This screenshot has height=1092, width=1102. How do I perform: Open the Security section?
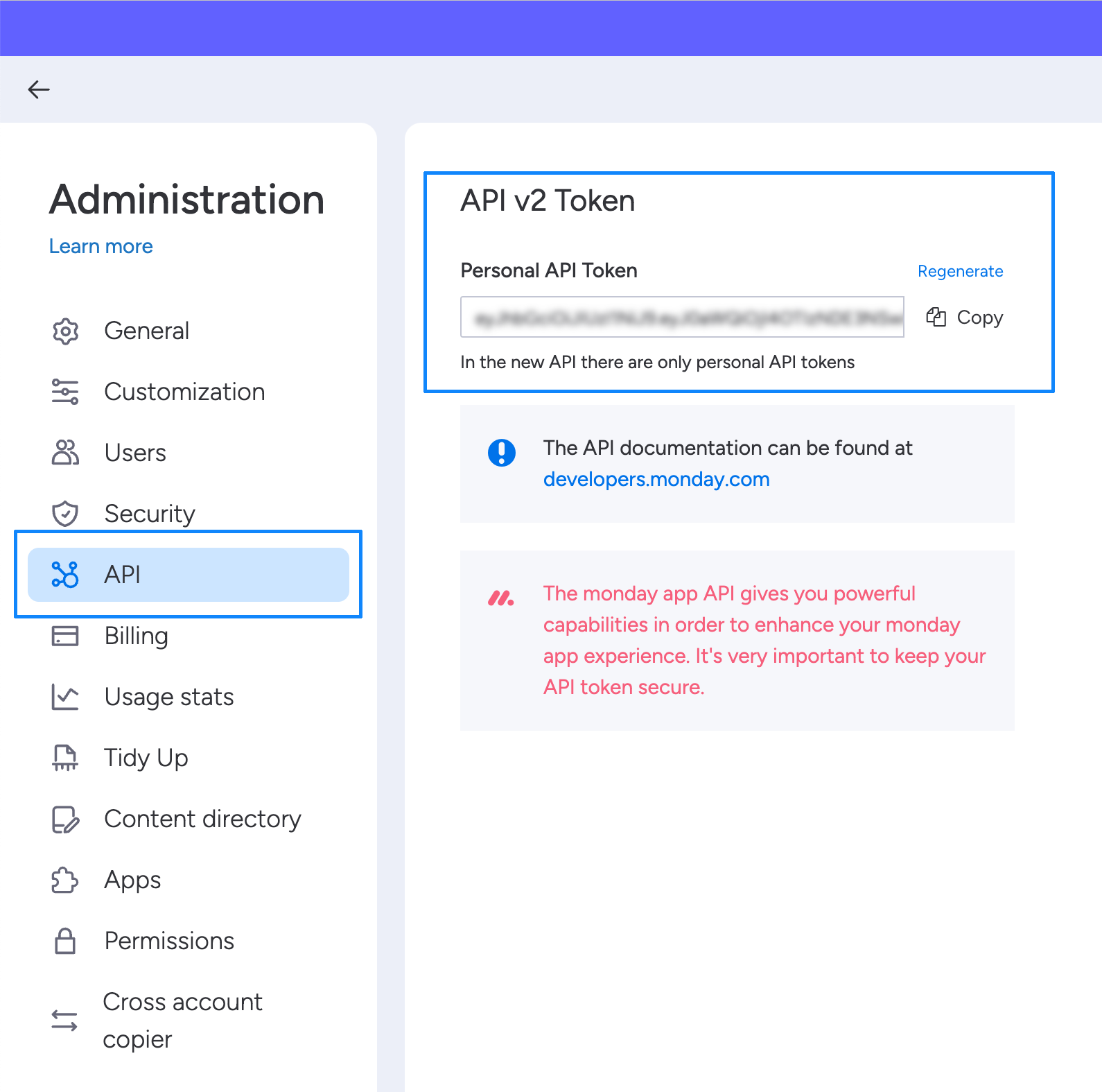coord(189,514)
